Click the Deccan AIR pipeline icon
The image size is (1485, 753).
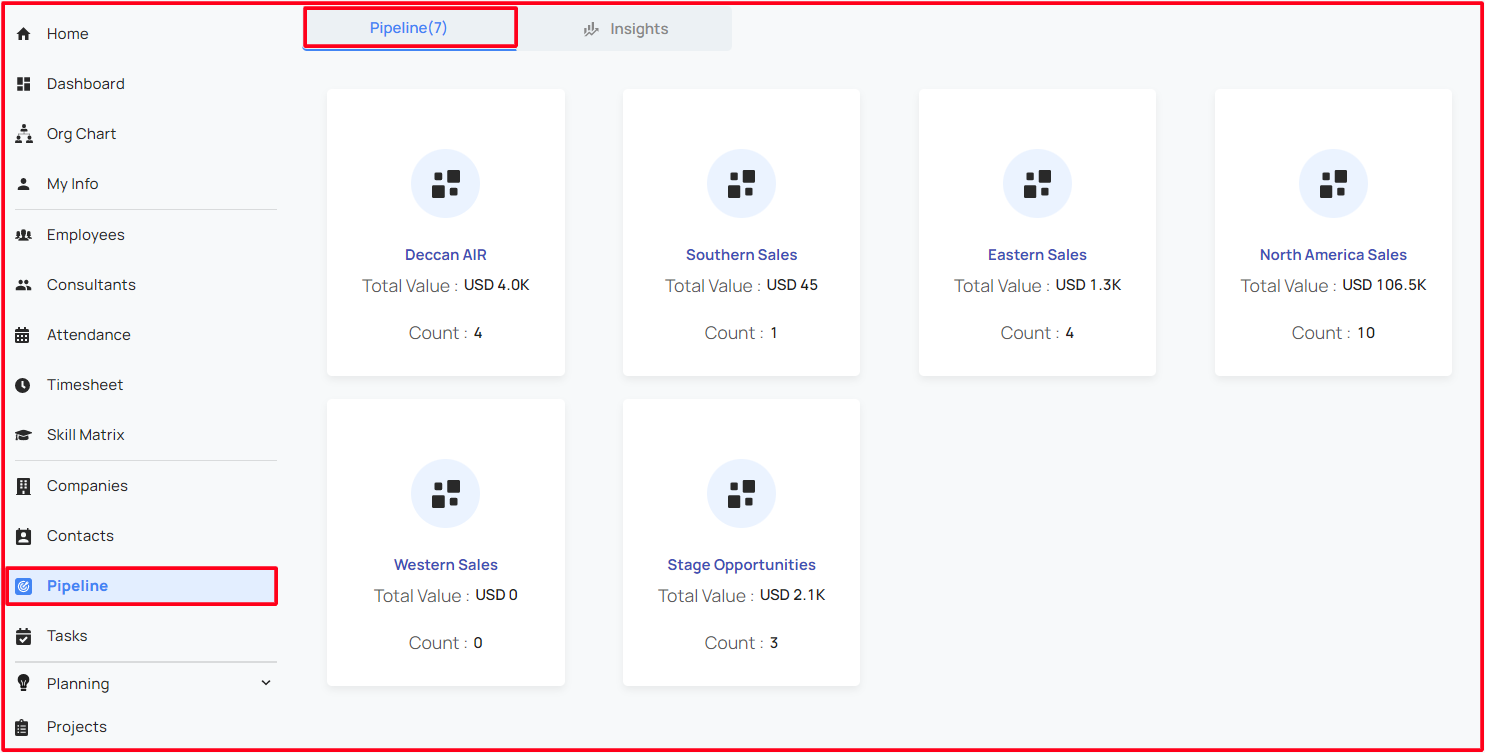(445, 184)
